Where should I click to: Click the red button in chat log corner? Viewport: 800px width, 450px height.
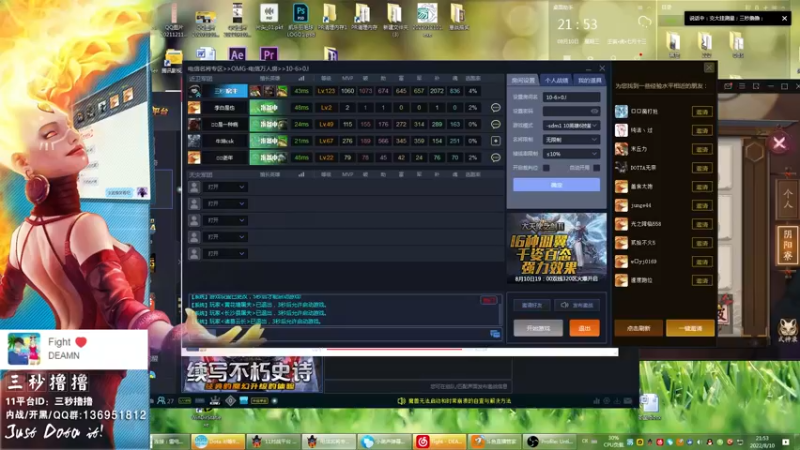[488, 300]
